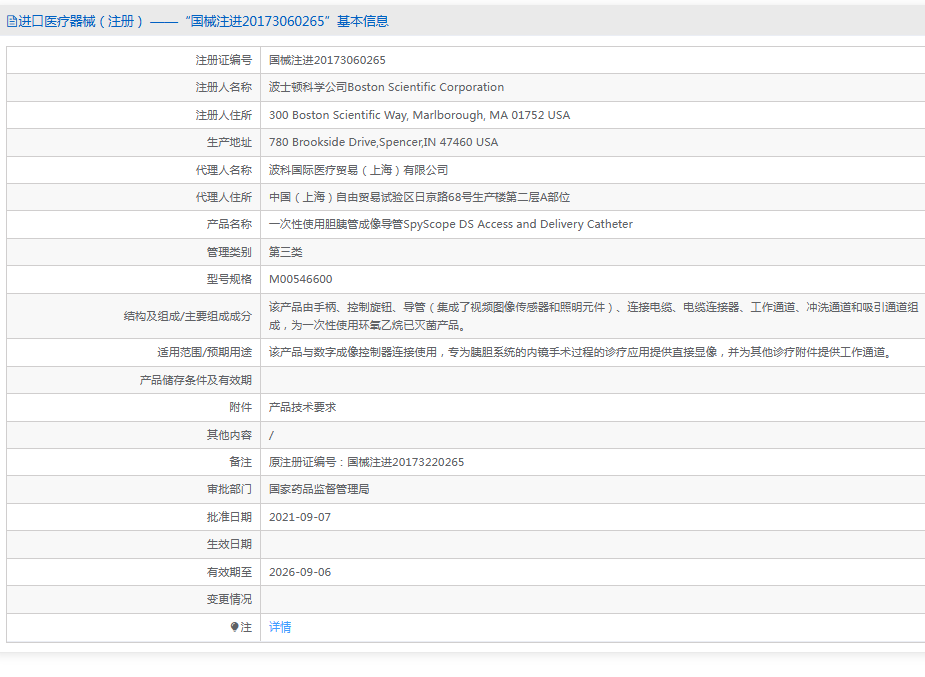
Task: Click the 其他内容 label
Action: pos(229,435)
